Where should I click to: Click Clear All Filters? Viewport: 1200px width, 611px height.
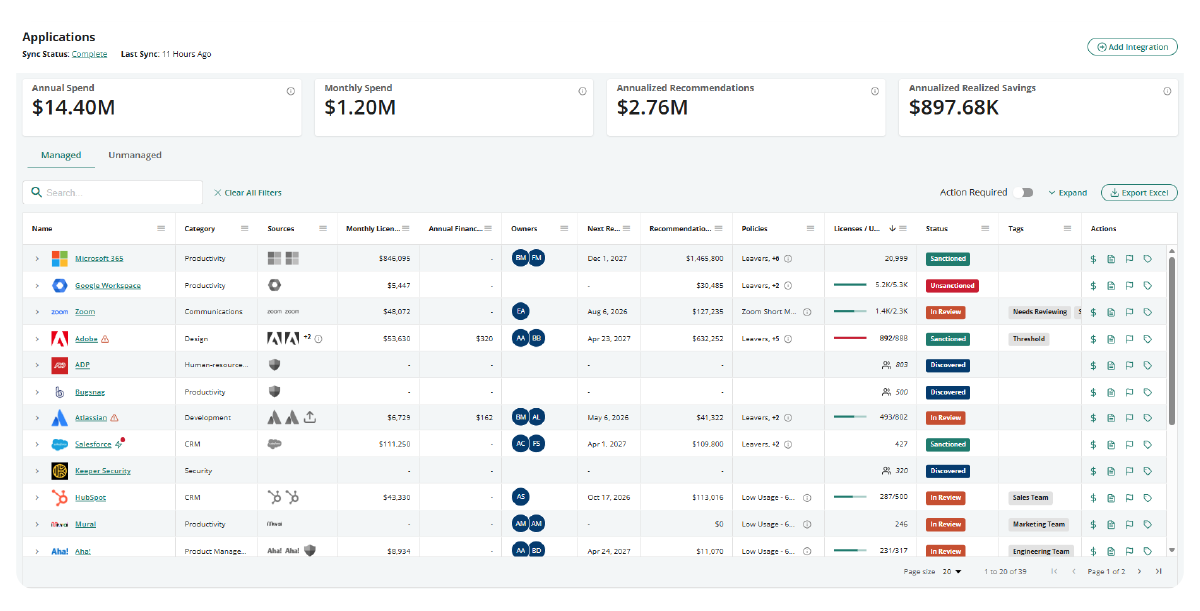[x=248, y=193]
